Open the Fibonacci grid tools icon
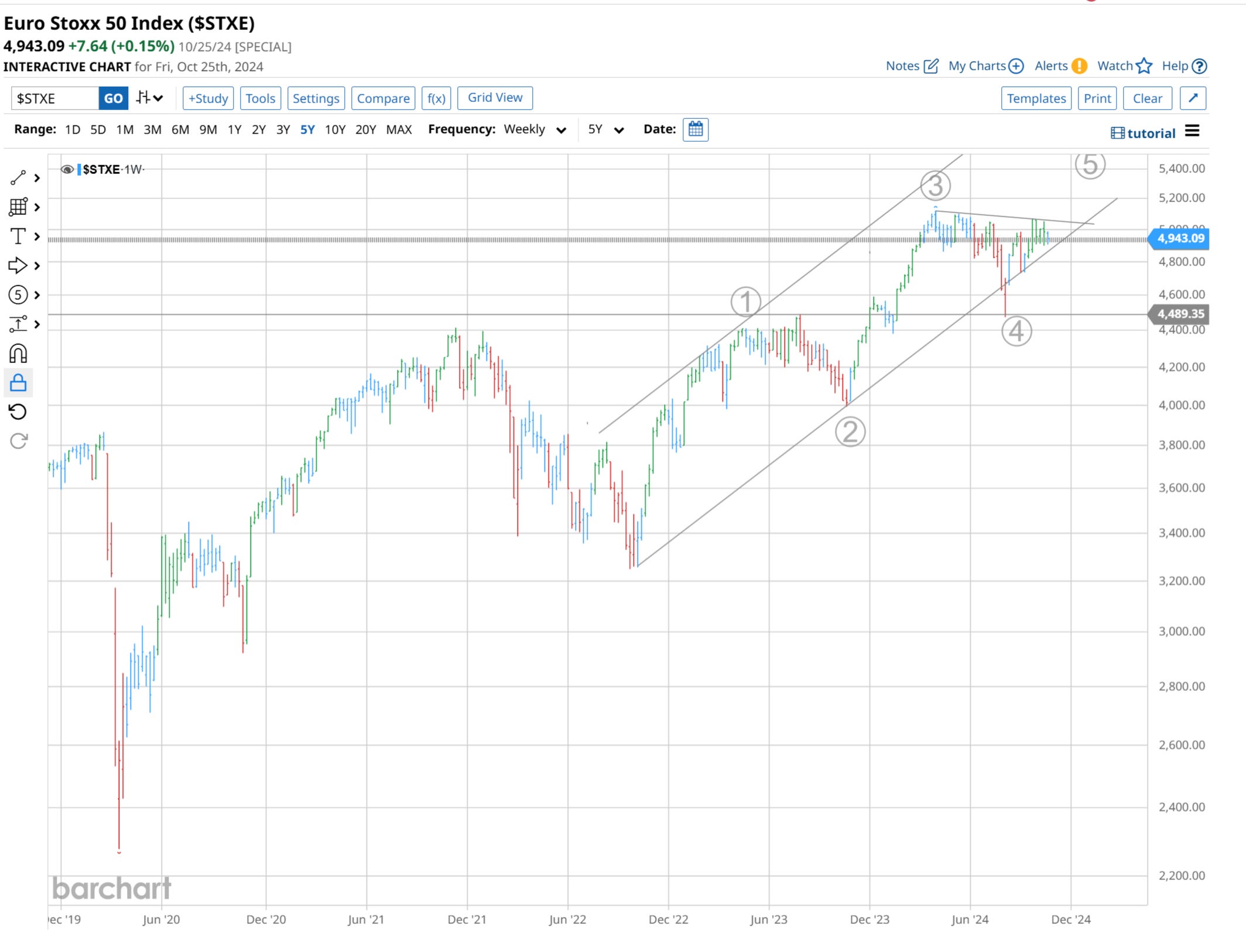The width and height of the screenshot is (1246, 952). pyautogui.click(x=18, y=207)
